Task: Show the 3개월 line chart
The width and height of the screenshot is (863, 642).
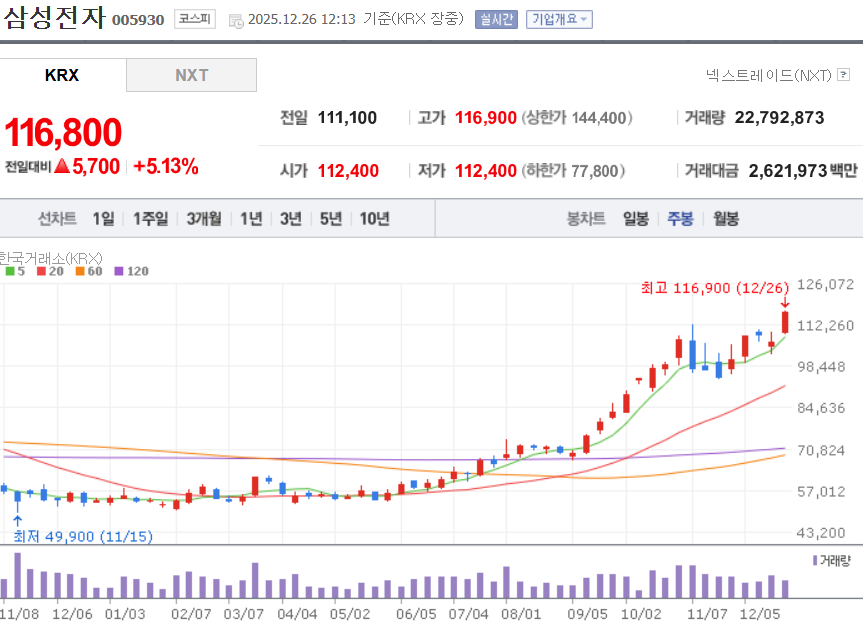Action: tap(204, 219)
